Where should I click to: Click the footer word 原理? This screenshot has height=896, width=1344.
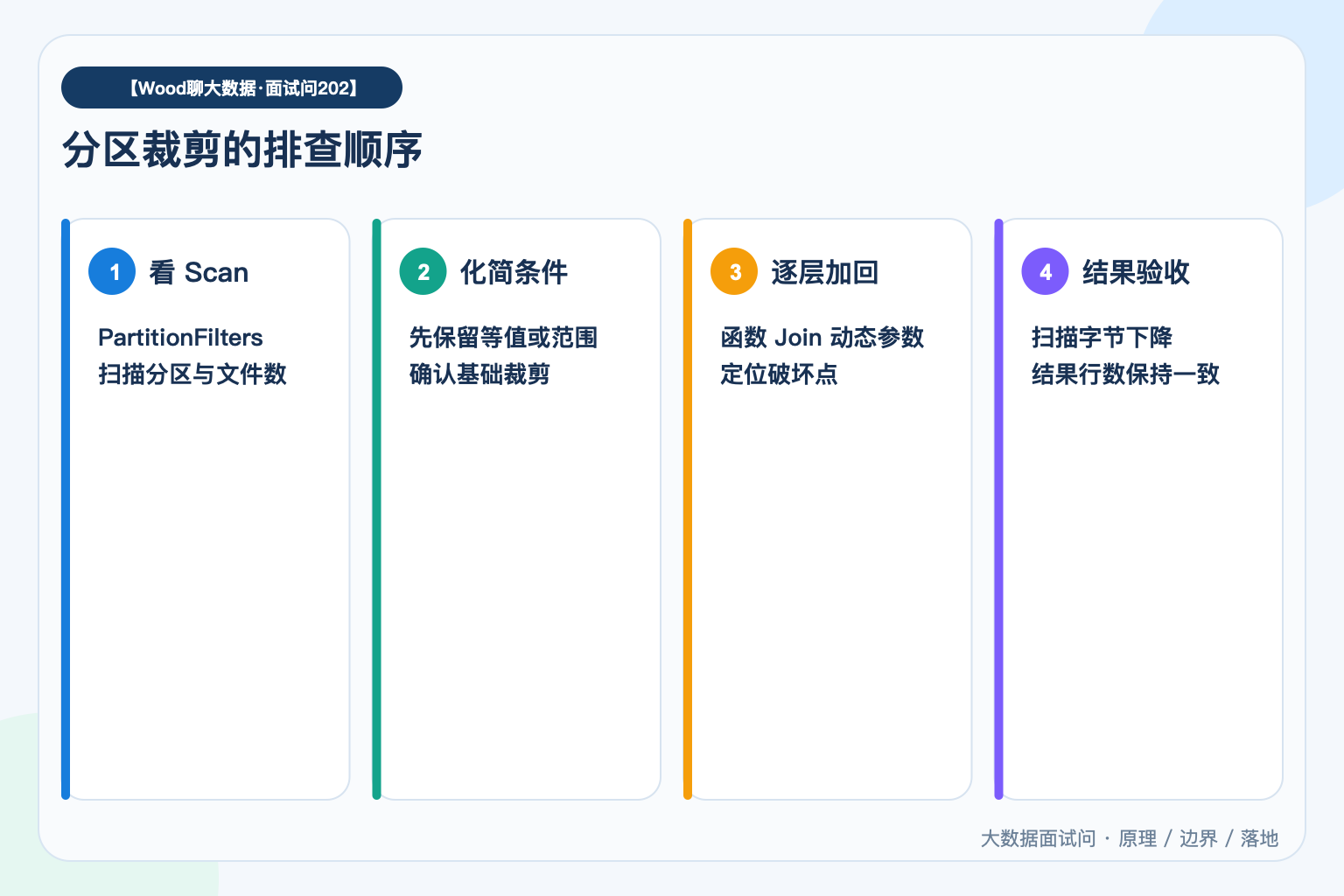point(1137,838)
